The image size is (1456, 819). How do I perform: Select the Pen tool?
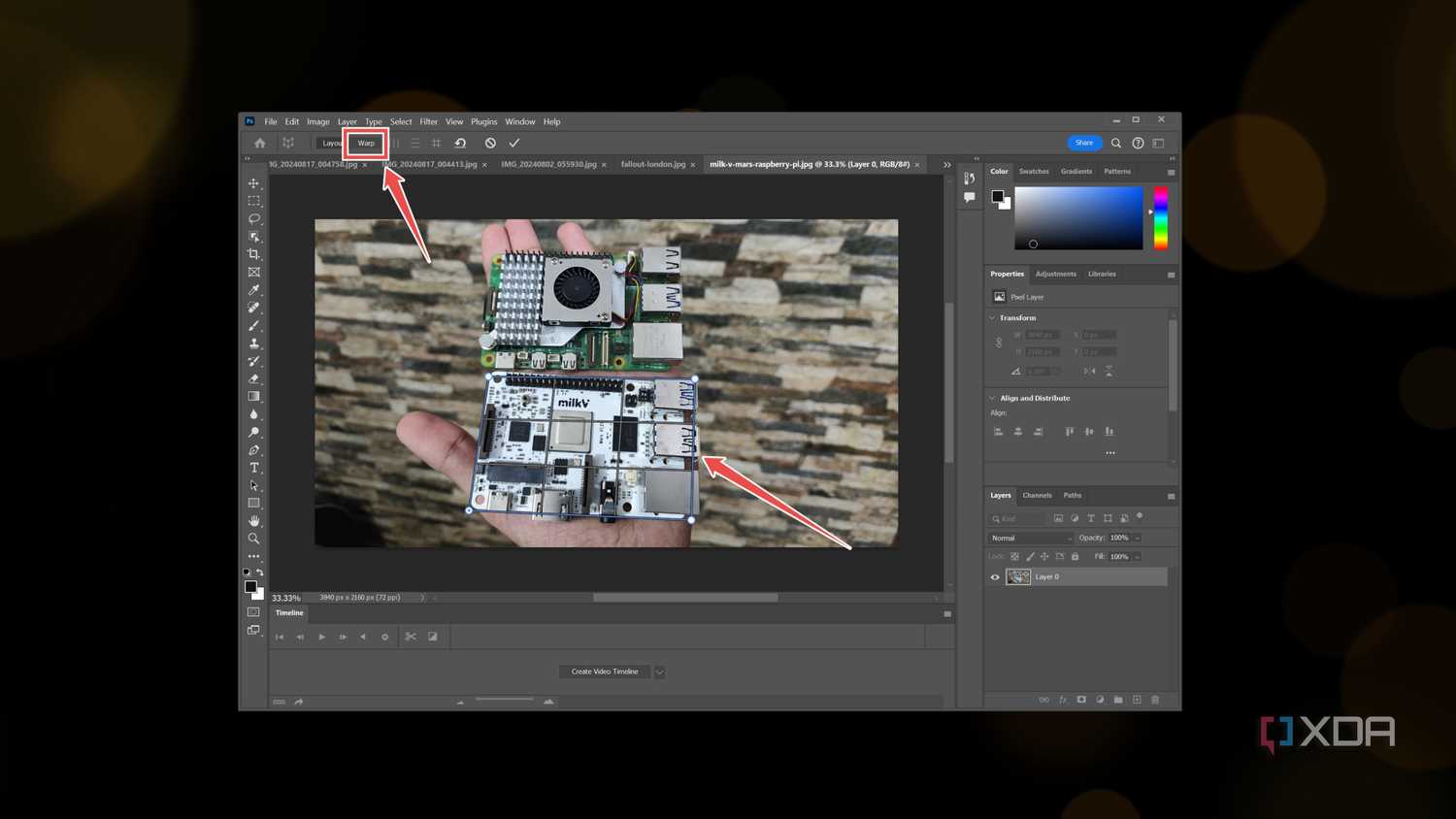point(254,450)
